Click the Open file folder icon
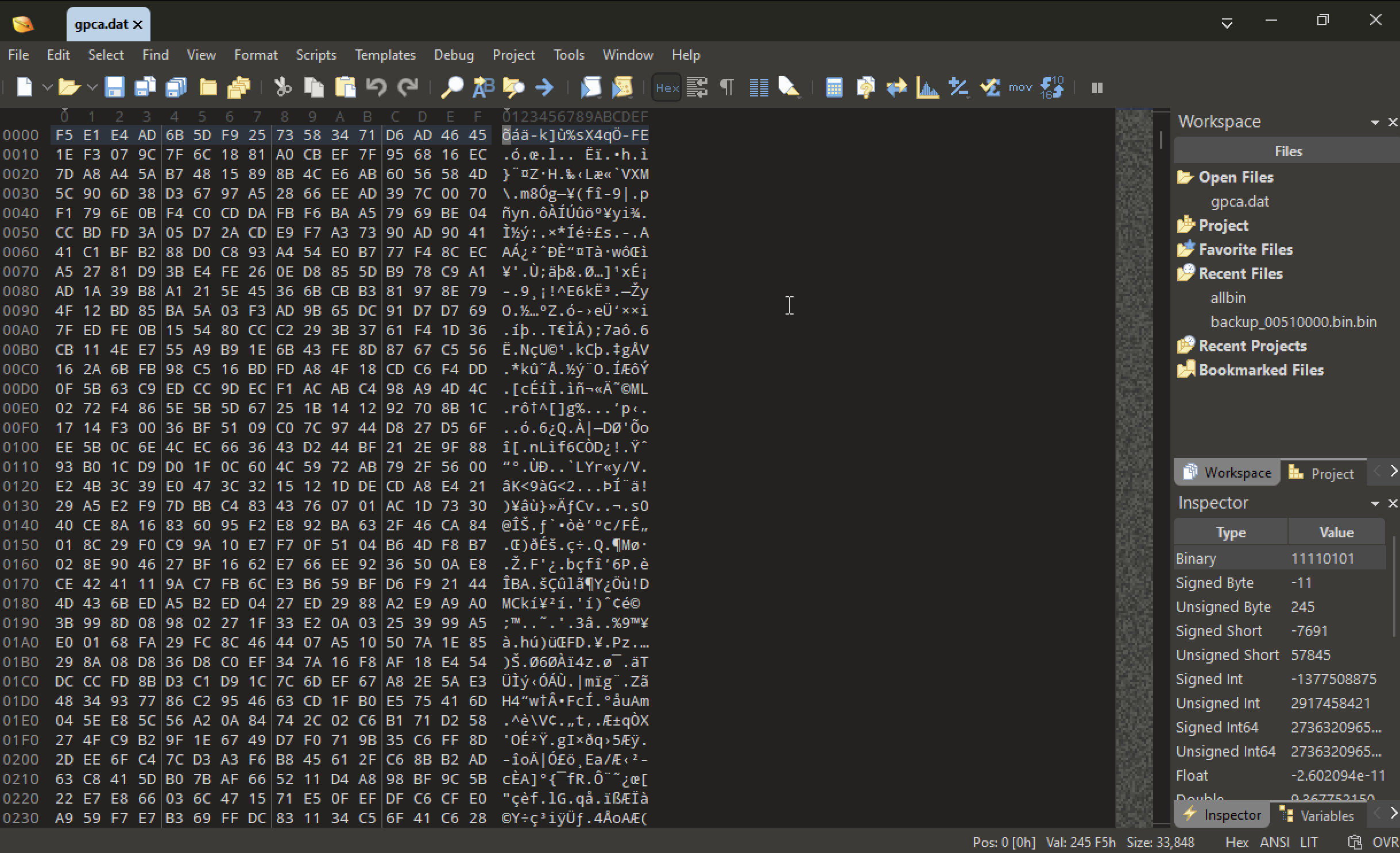Viewport: 1400px width, 853px height. pos(69,88)
